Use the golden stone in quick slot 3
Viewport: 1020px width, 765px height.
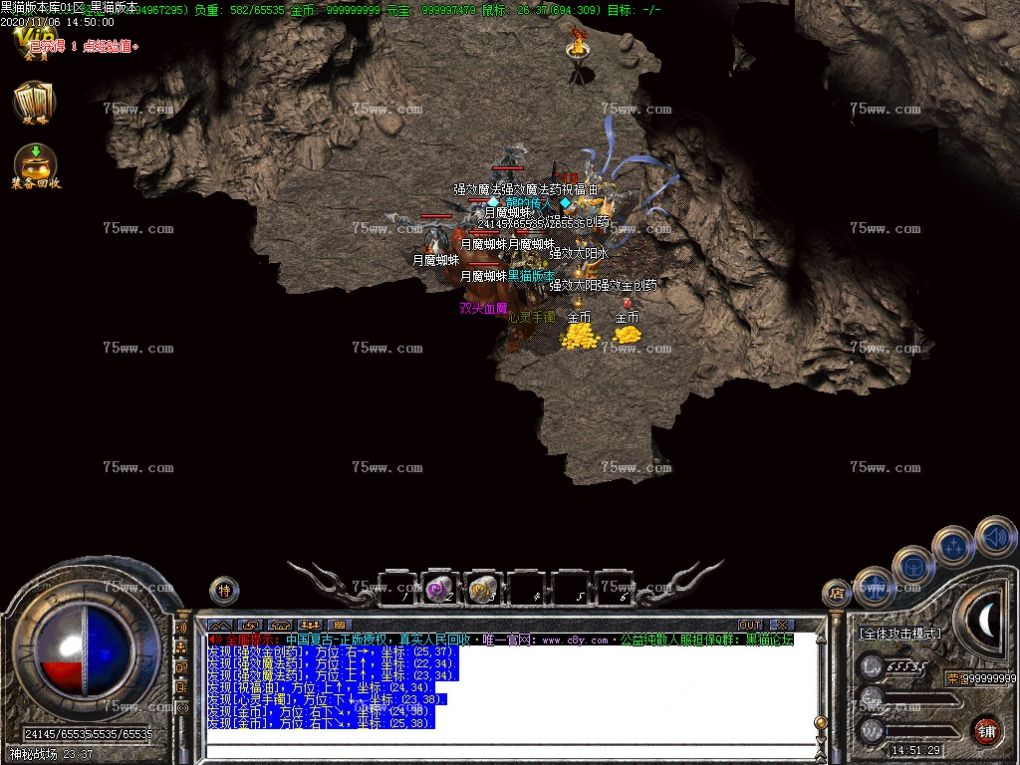[x=482, y=589]
